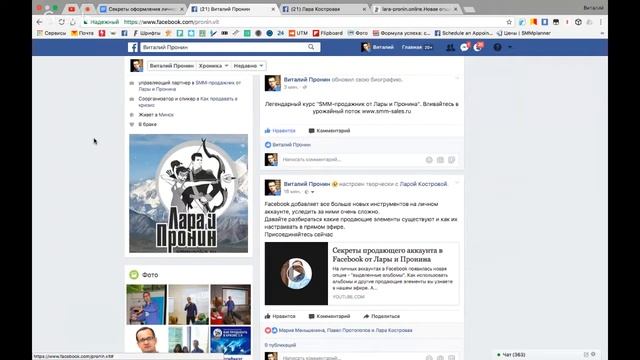Open photo of man in glasses

(x=147, y=340)
